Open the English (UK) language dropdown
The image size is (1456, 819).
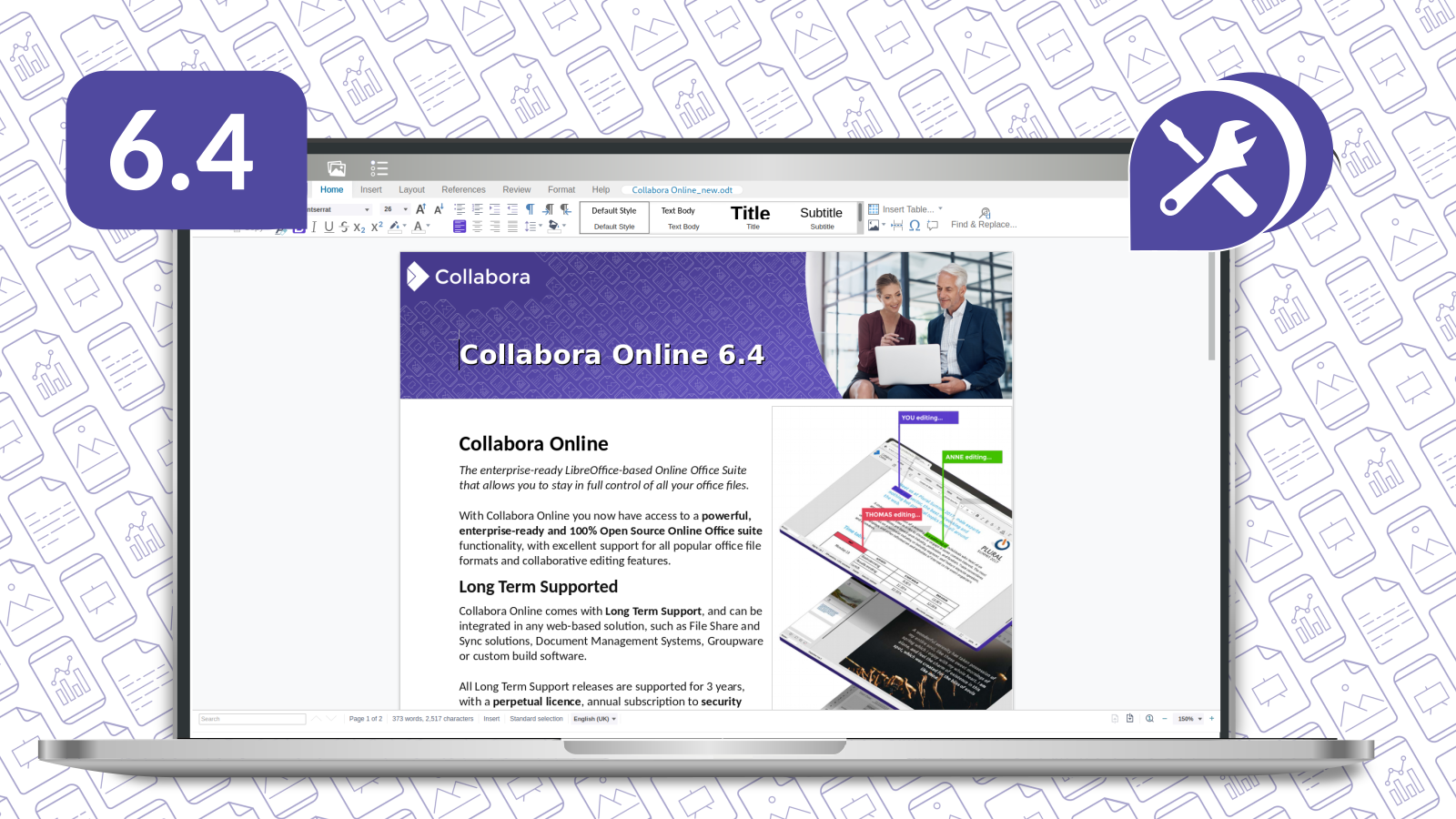[595, 719]
